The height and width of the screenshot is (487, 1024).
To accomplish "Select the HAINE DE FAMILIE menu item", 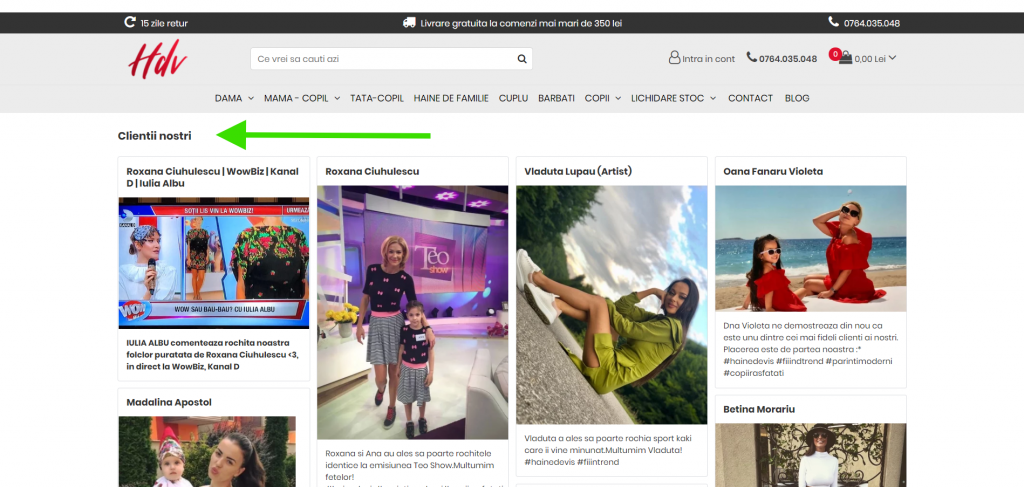I will pyautogui.click(x=451, y=98).
